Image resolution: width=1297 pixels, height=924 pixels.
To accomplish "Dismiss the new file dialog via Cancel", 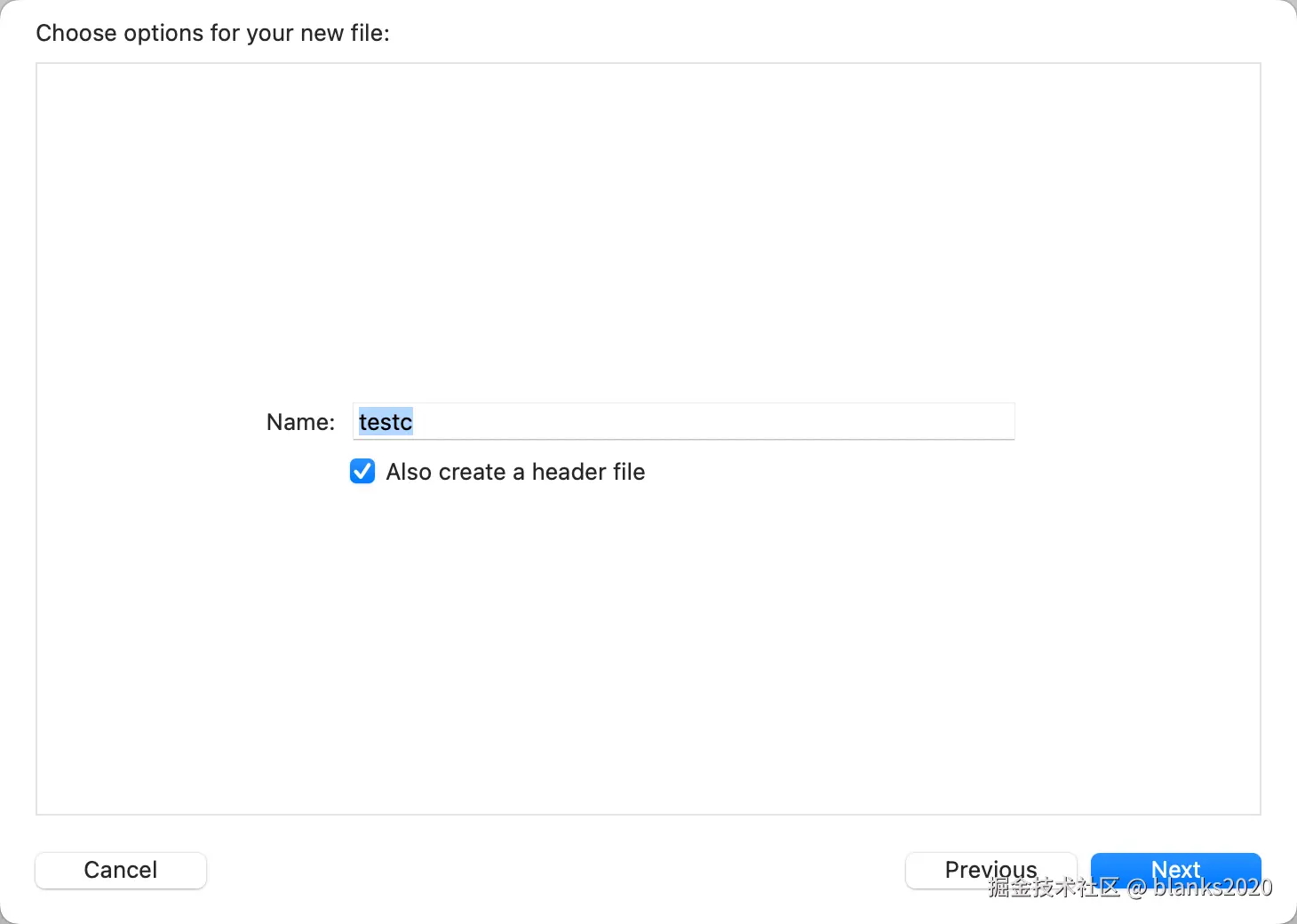I will click(121, 870).
